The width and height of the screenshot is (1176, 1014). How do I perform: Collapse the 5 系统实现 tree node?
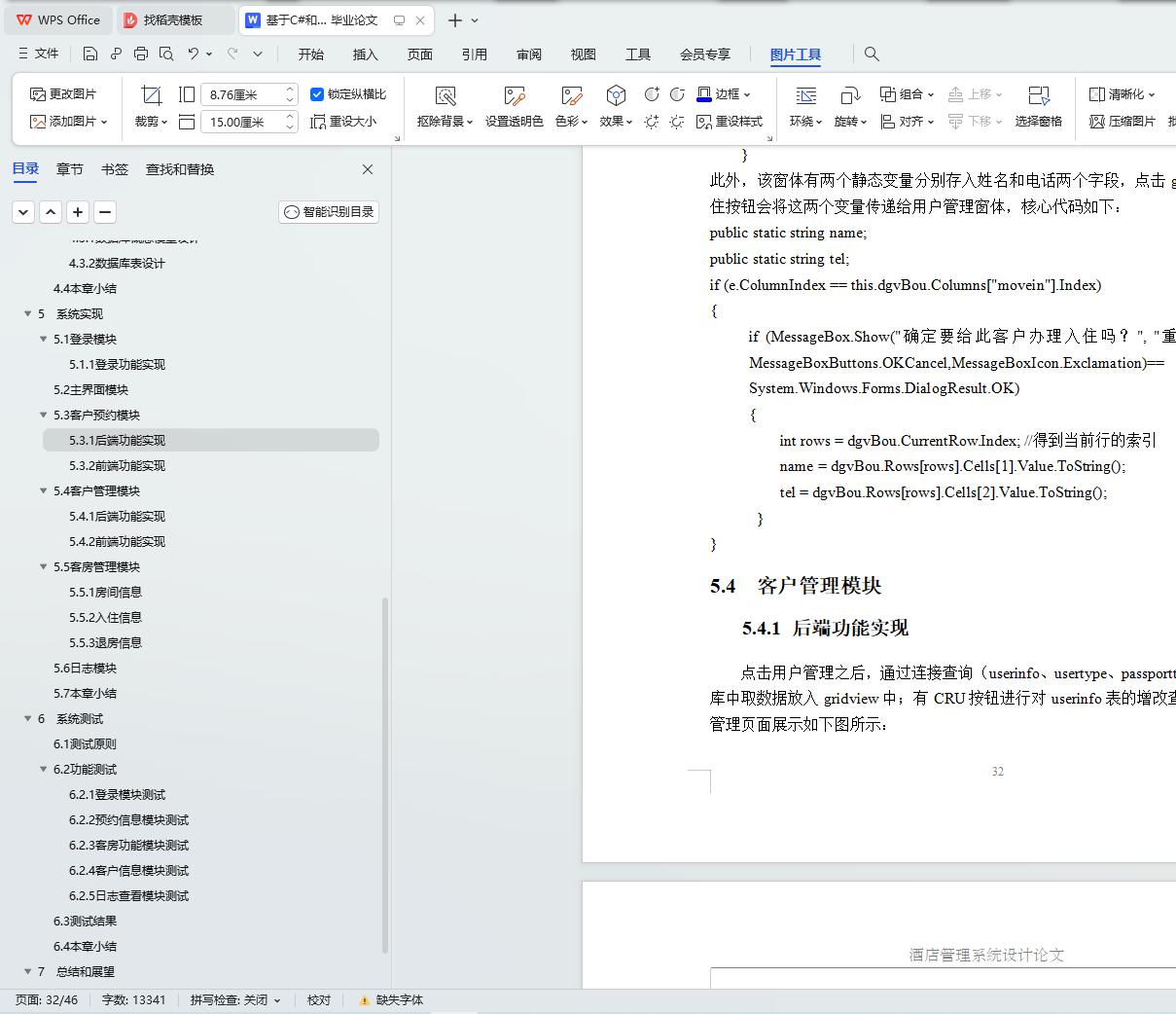coord(27,313)
